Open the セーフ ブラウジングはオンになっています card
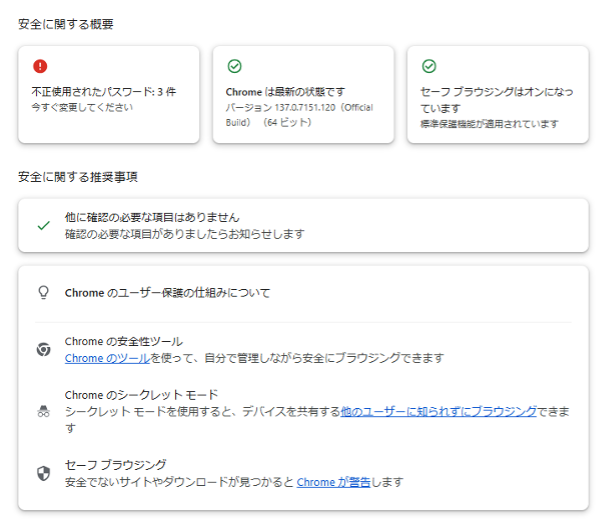 [498, 95]
